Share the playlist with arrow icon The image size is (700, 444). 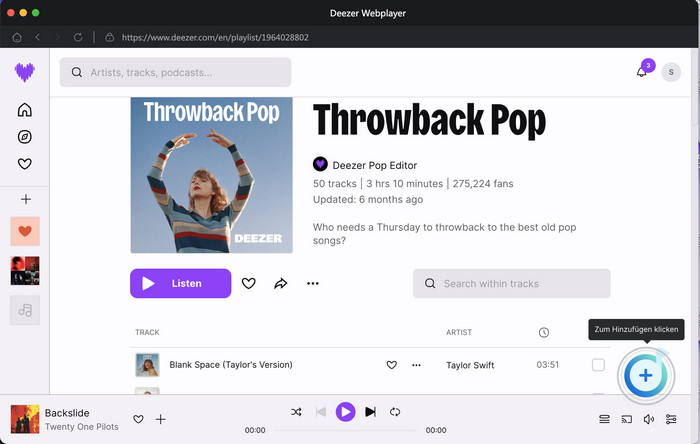tap(280, 283)
